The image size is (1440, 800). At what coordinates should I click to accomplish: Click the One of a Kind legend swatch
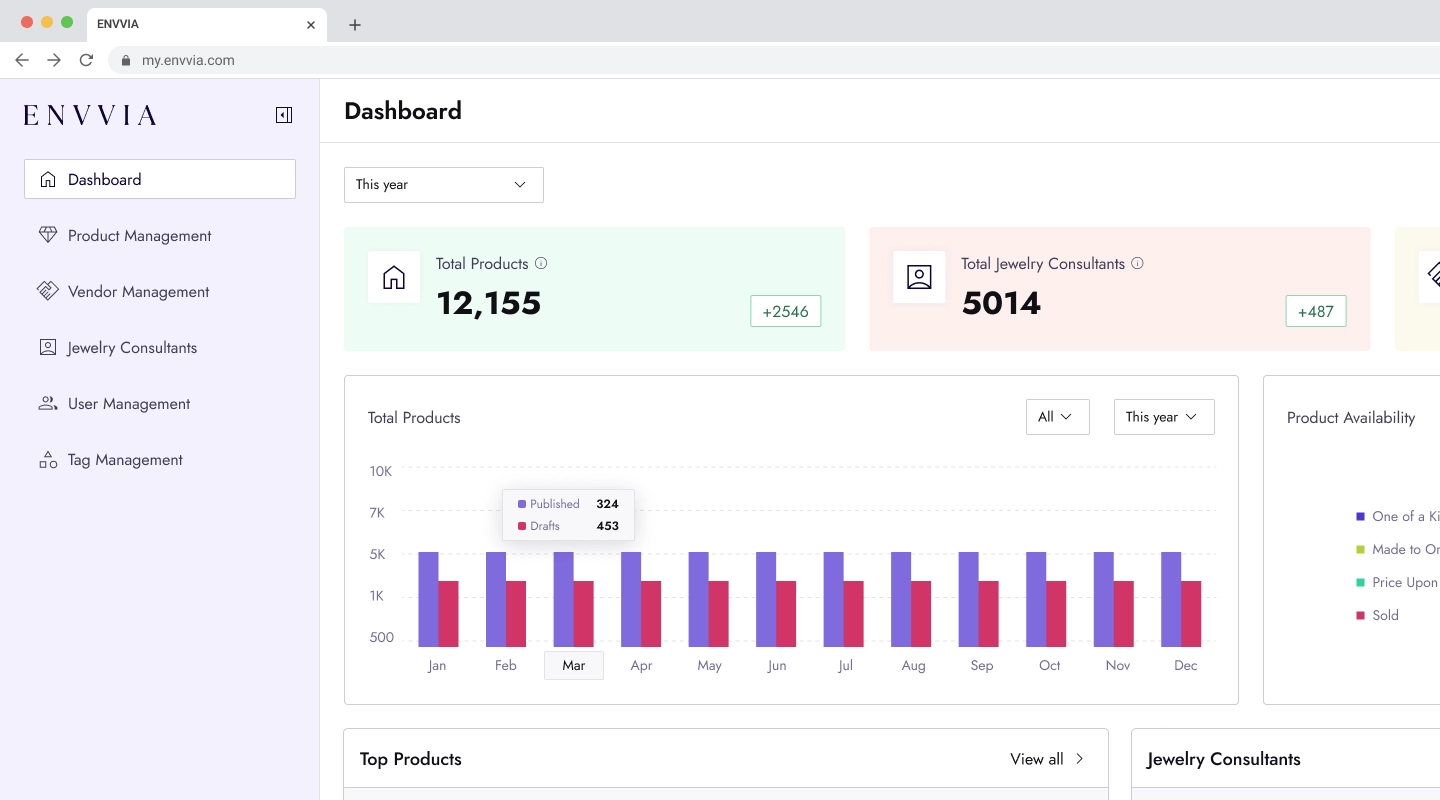1360,516
